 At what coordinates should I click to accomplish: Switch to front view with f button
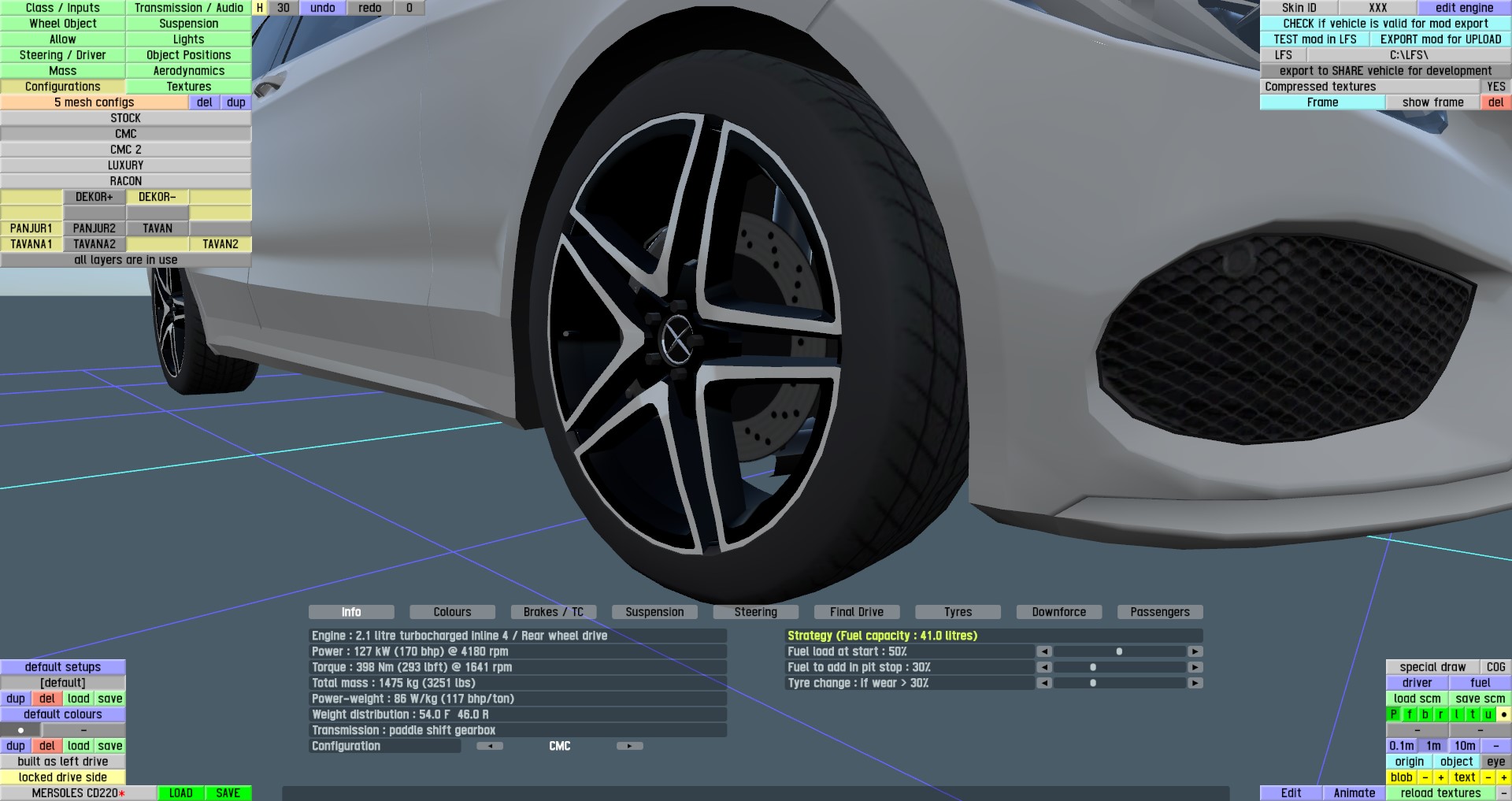[x=1409, y=714]
